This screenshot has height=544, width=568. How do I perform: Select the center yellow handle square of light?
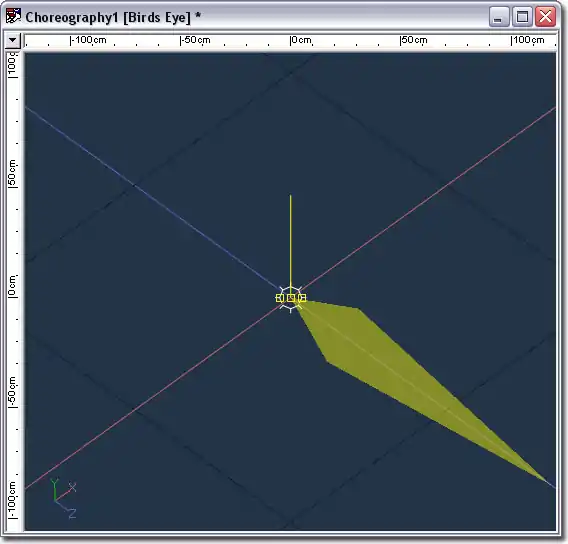291,298
